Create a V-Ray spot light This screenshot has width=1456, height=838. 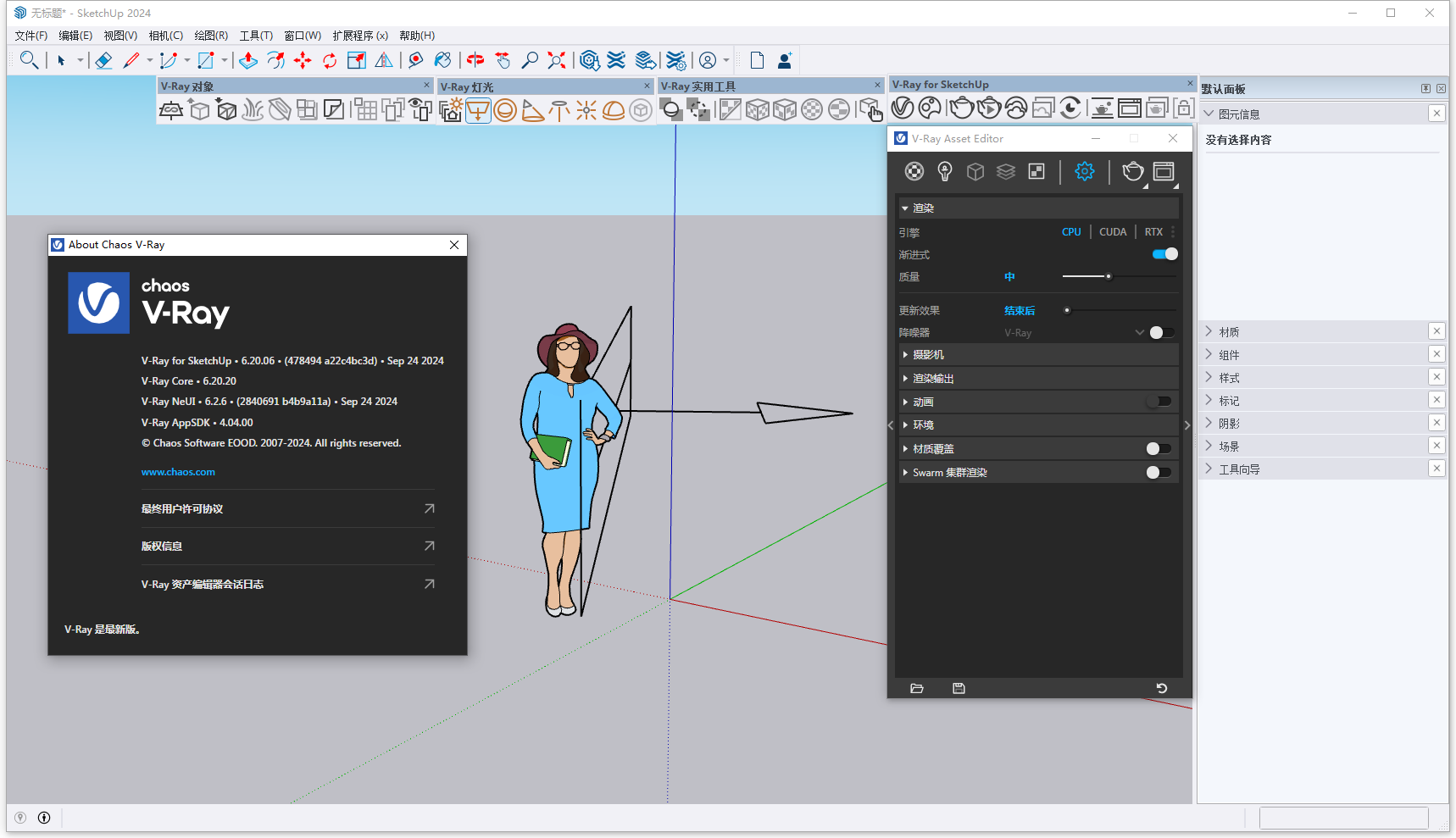click(532, 110)
